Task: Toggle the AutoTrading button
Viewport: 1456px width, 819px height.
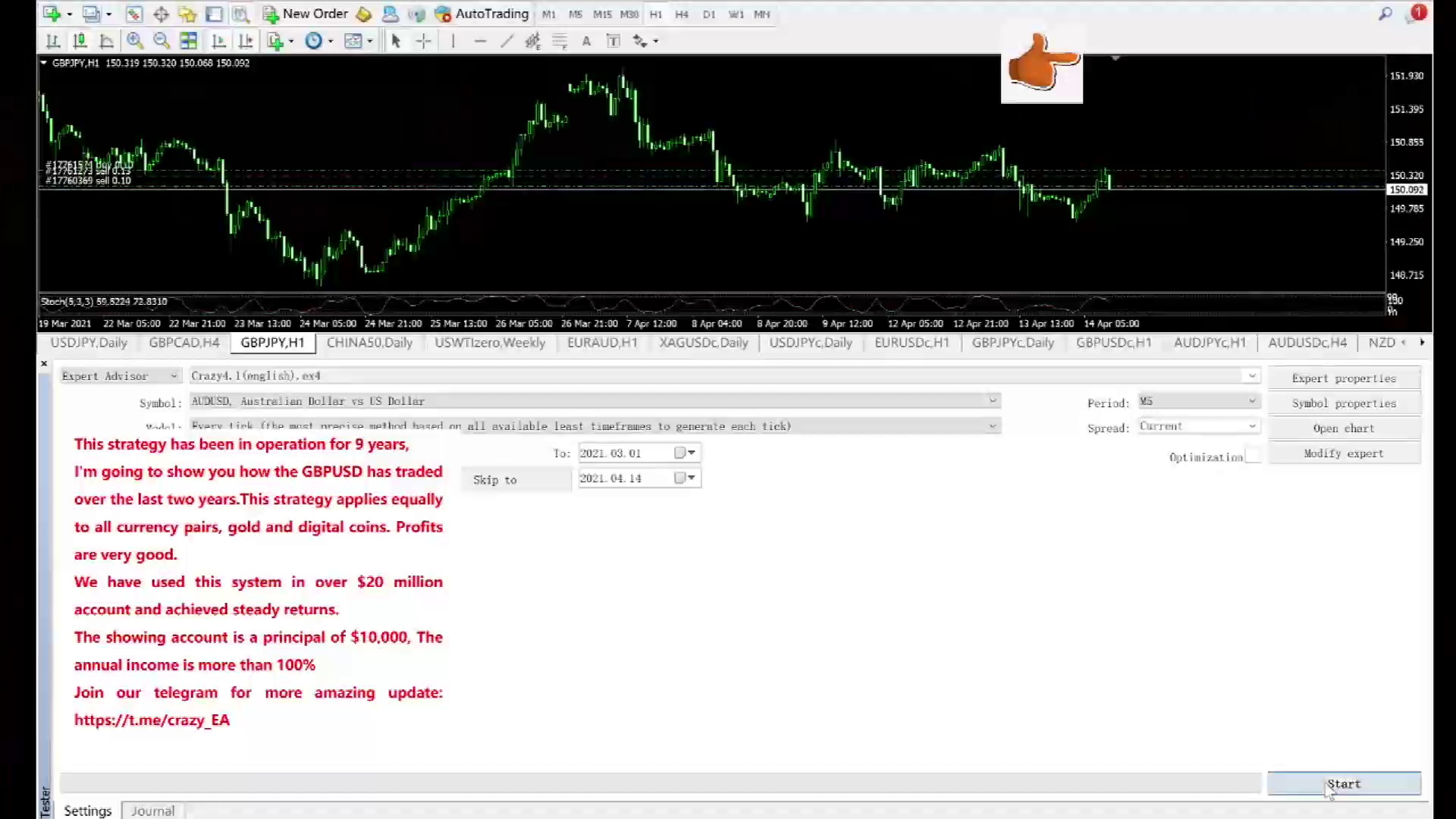Action: pos(482,14)
